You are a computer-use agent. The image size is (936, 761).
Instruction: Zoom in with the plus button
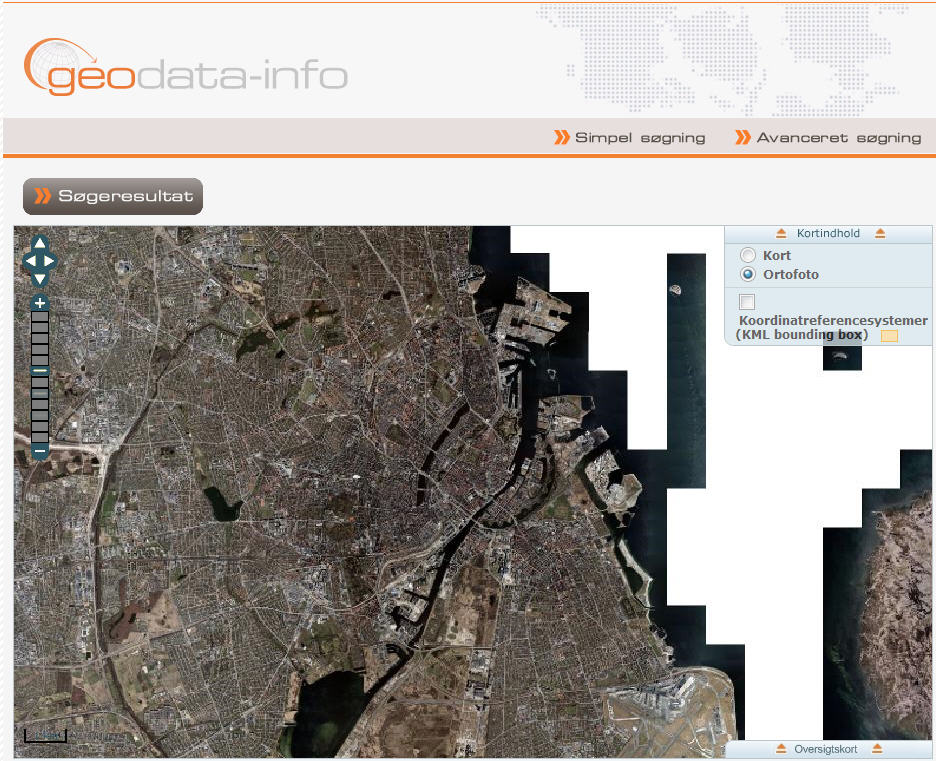tap(40, 303)
